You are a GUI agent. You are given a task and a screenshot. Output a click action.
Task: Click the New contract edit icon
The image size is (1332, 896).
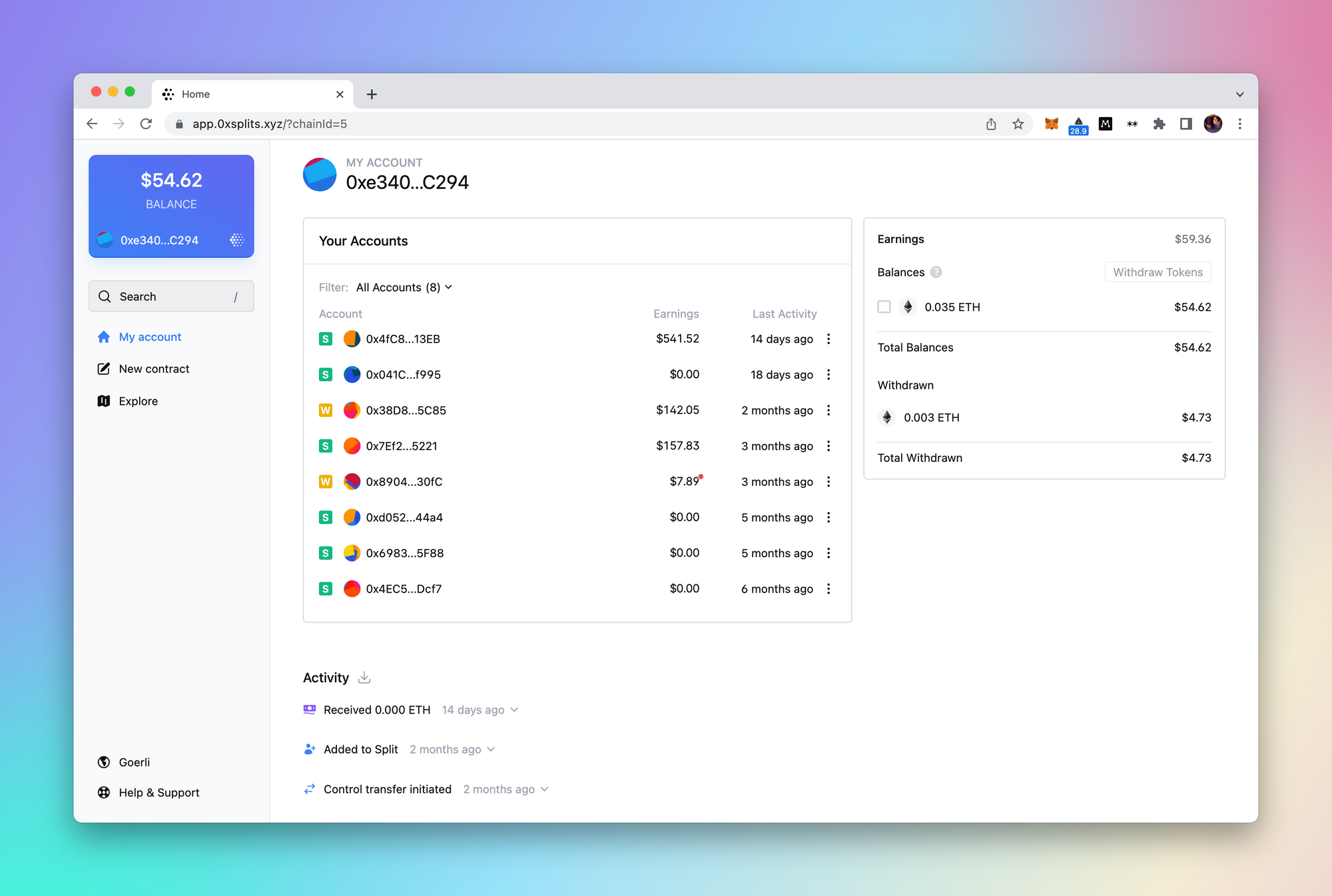[104, 369]
